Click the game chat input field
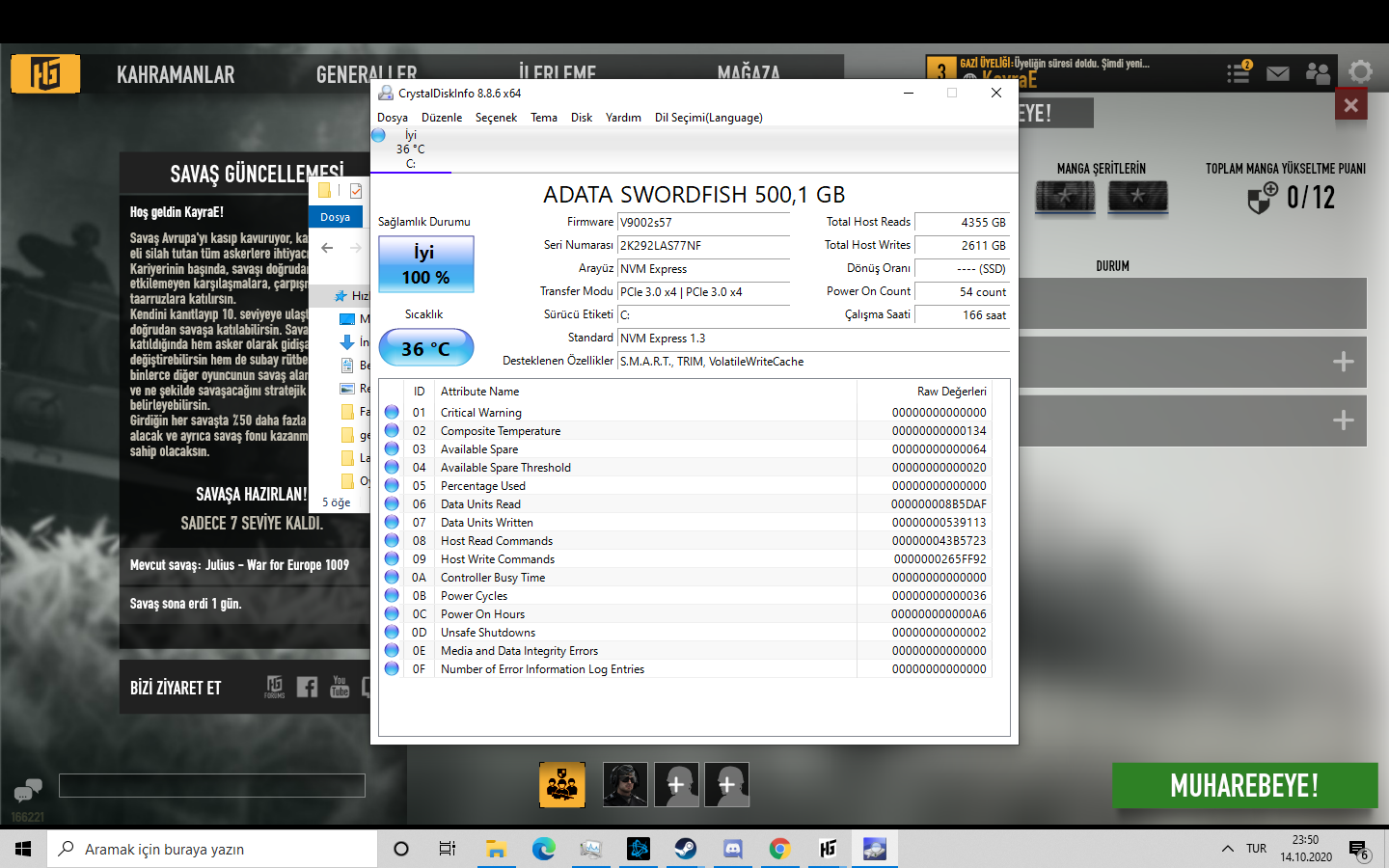Screen dimensions: 1389x868 pyautogui.click(x=212, y=785)
